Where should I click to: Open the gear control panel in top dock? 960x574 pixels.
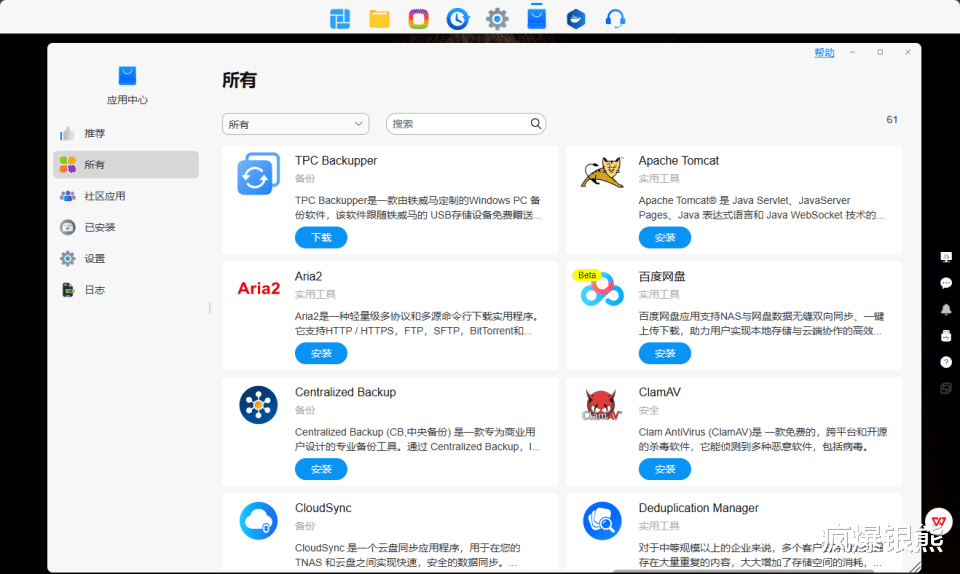(497, 19)
